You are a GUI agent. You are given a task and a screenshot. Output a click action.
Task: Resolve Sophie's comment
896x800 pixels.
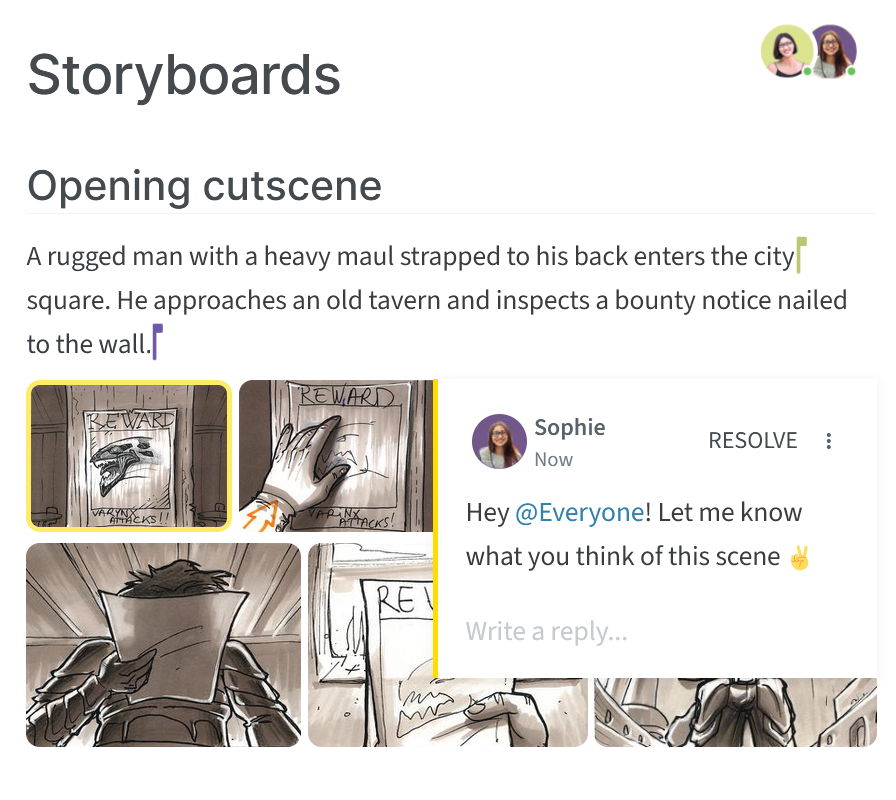point(753,441)
